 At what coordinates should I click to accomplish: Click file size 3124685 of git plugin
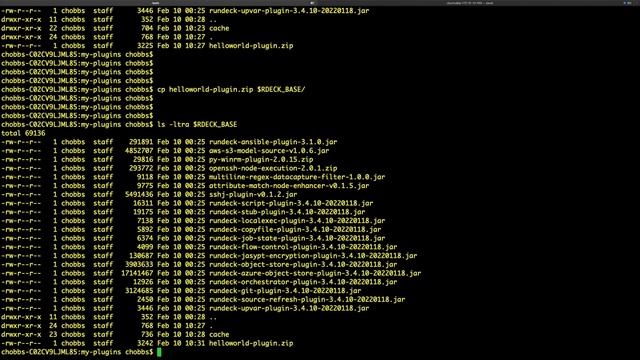(139, 291)
